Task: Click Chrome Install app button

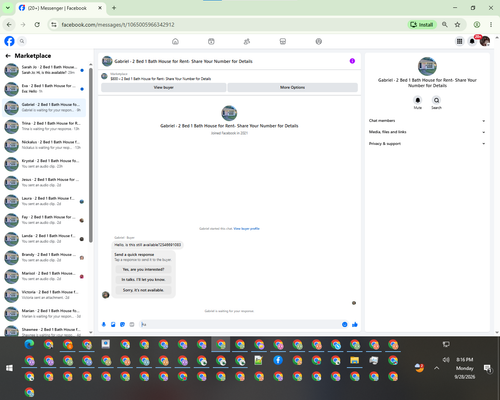Action: pos(422,25)
